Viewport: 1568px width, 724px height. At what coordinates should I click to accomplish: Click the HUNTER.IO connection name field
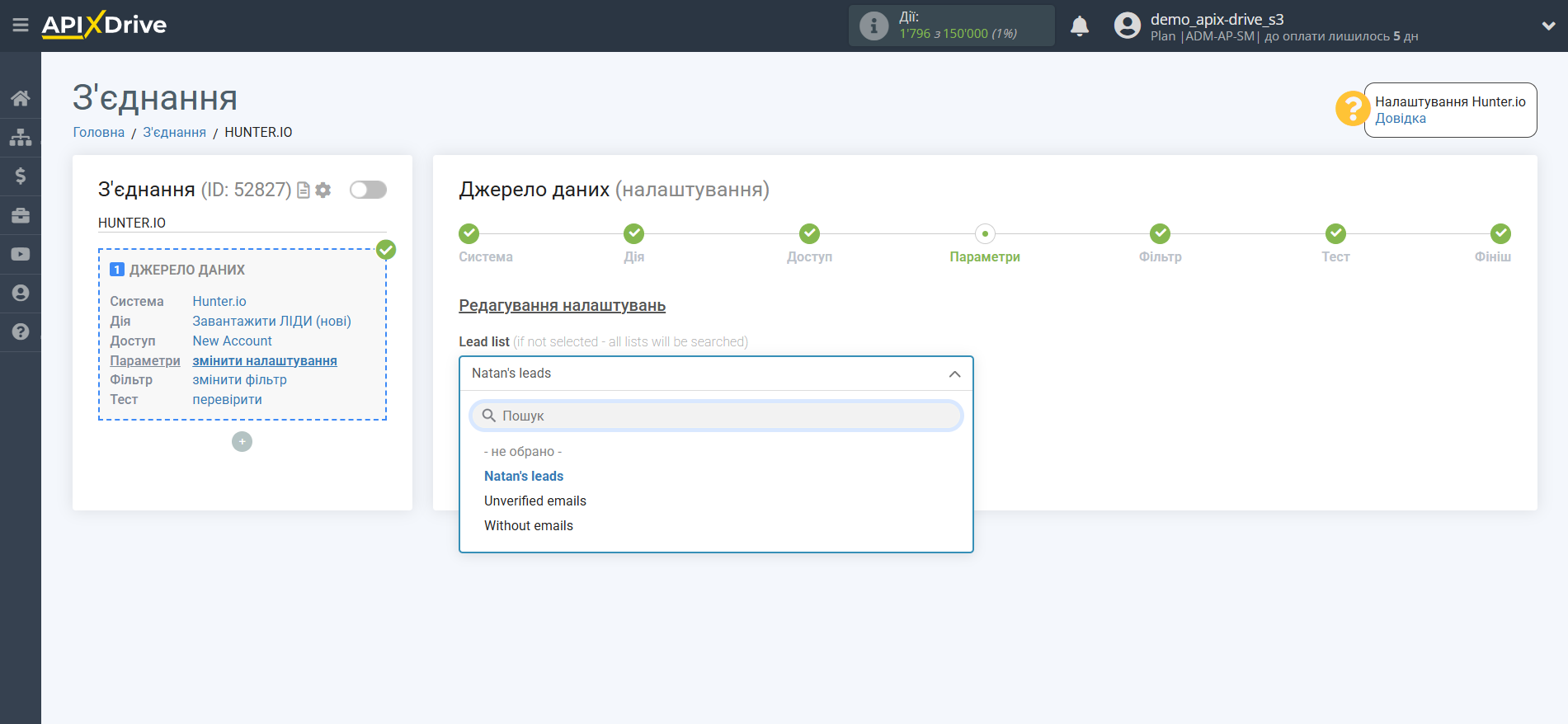pyautogui.click(x=242, y=223)
